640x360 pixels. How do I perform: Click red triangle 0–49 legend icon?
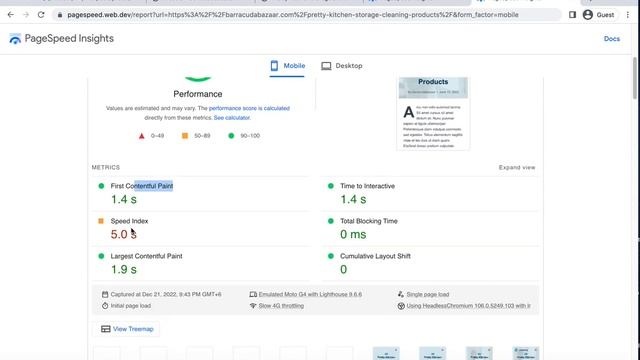142,136
